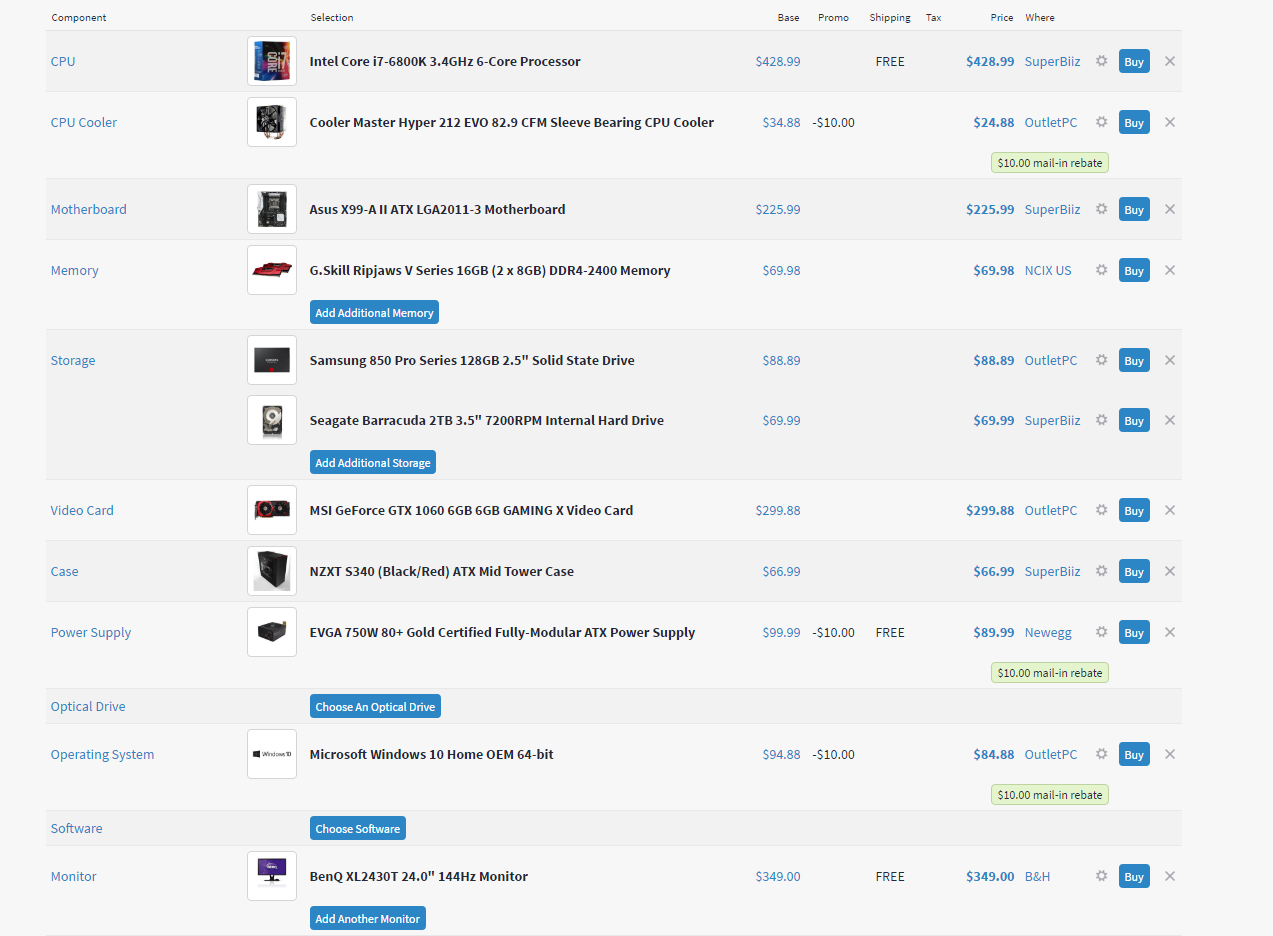Open settings gear for the BenQ XL2430T monitor row
Image resolution: width=1273 pixels, height=936 pixels.
click(x=1101, y=876)
